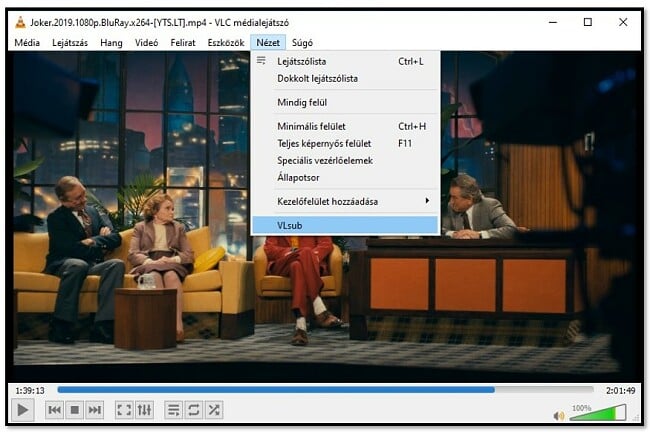Open the Súgó menu
This screenshot has width=650, height=432.
point(302,43)
